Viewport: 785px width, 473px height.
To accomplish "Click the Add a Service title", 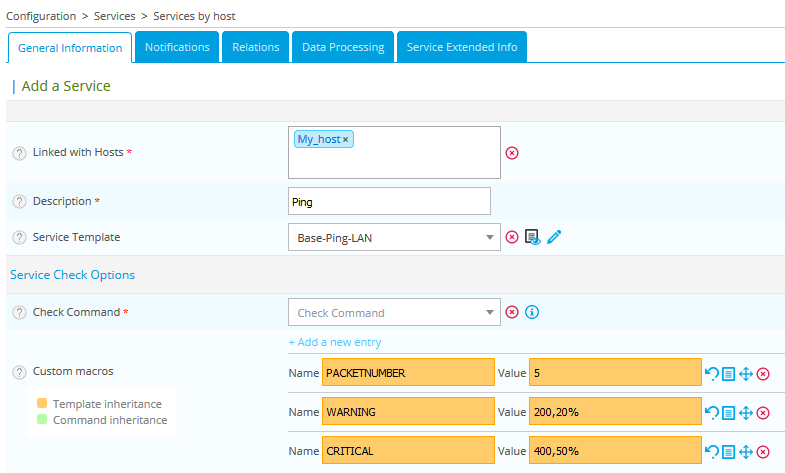I will tap(66, 86).
